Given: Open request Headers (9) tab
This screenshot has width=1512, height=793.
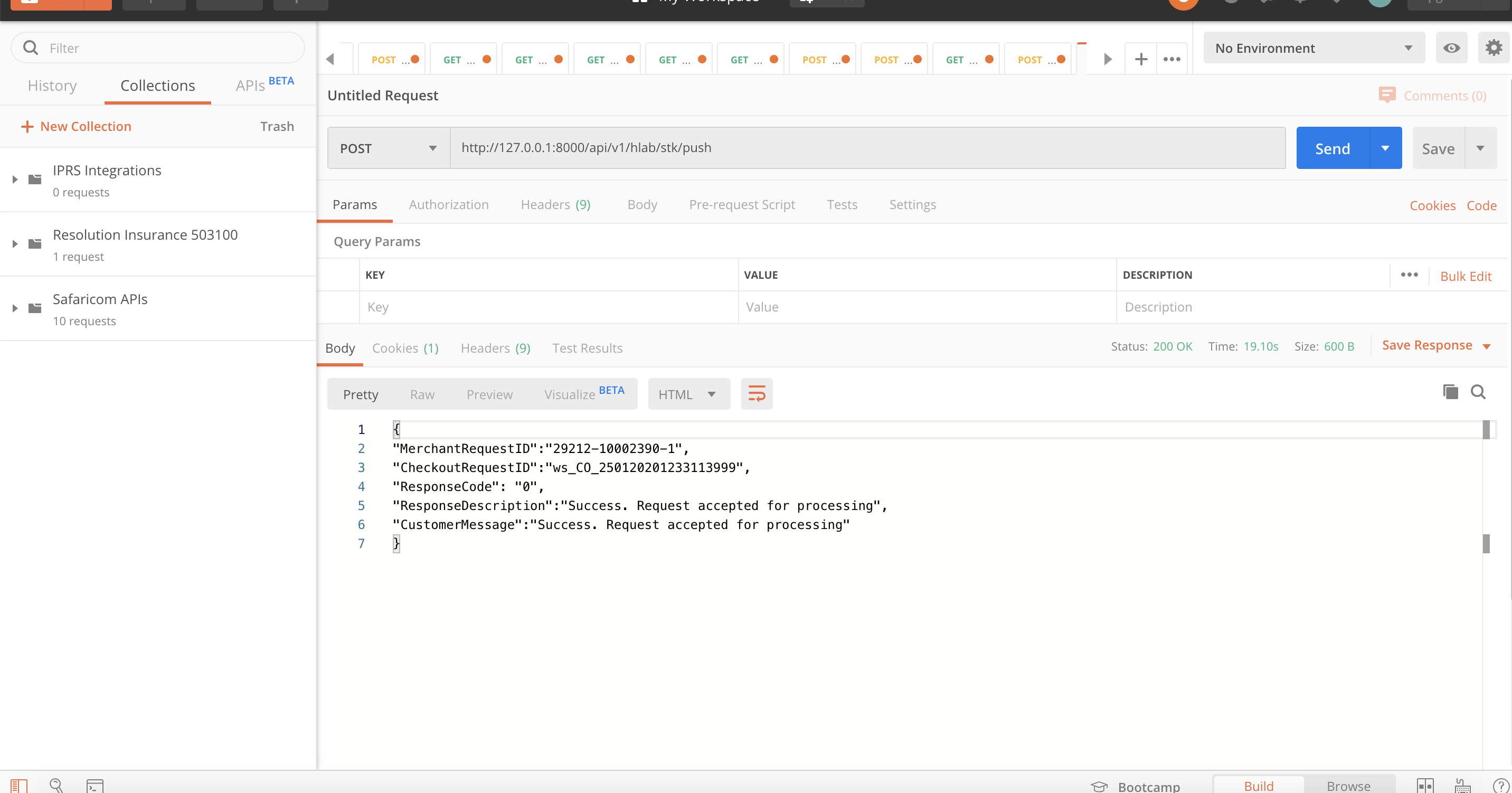Looking at the screenshot, I should point(555,204).
